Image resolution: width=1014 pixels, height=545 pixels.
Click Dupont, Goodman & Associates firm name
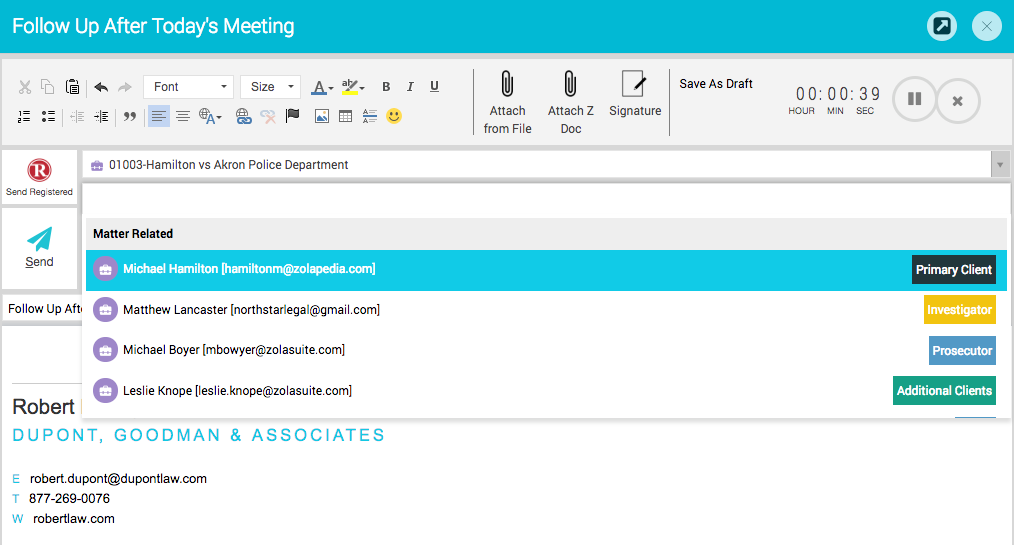point(199,435)
